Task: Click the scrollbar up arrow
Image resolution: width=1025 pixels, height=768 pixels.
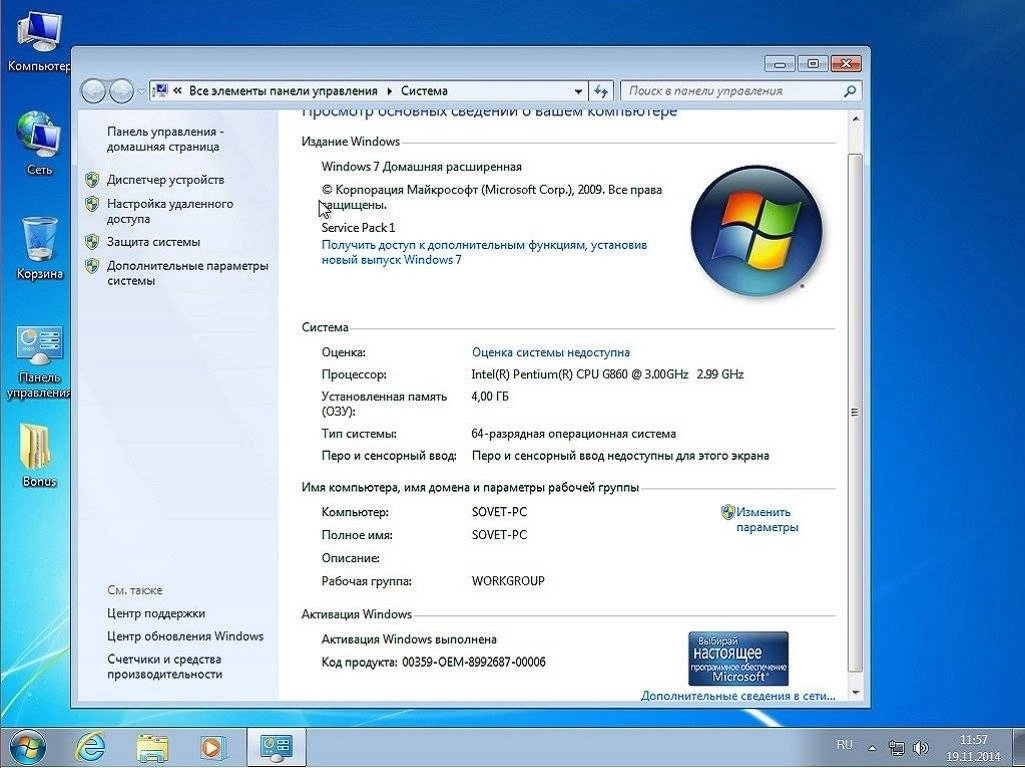Action: click(x=855, y=120)
